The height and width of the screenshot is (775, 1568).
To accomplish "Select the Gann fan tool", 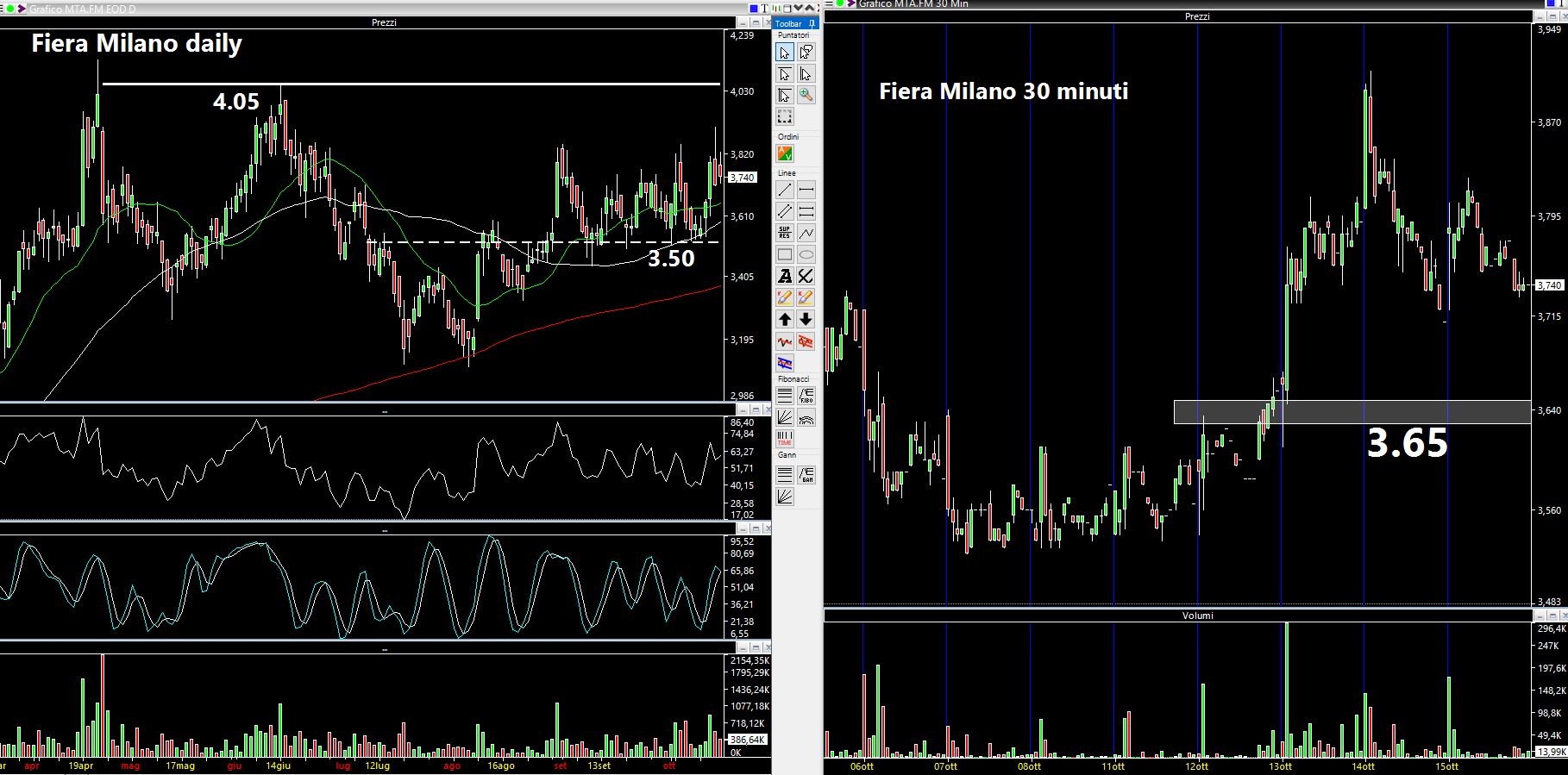I will coord(785,496).
